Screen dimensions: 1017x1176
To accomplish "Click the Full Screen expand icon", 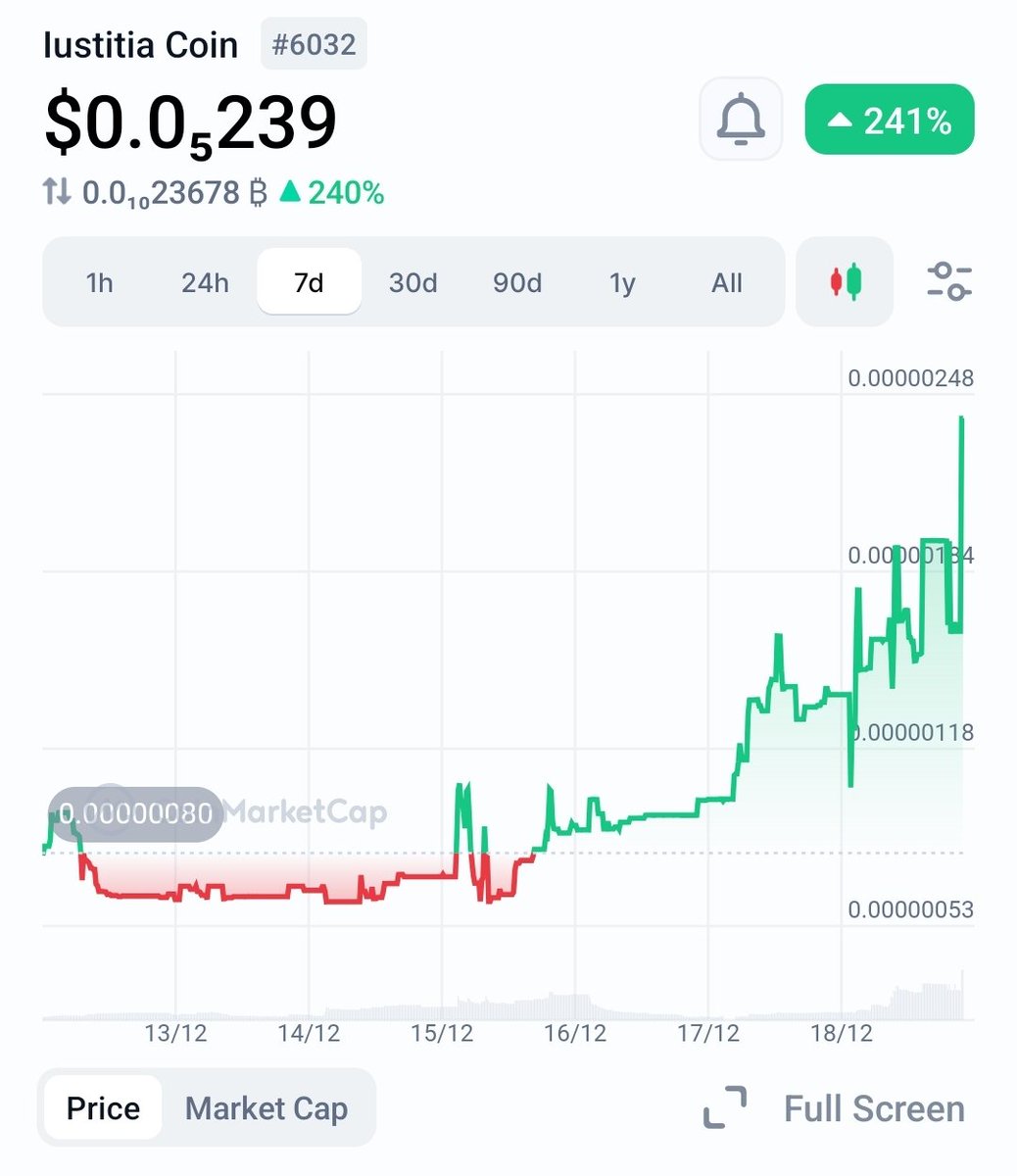I will tap(725, 1108).
